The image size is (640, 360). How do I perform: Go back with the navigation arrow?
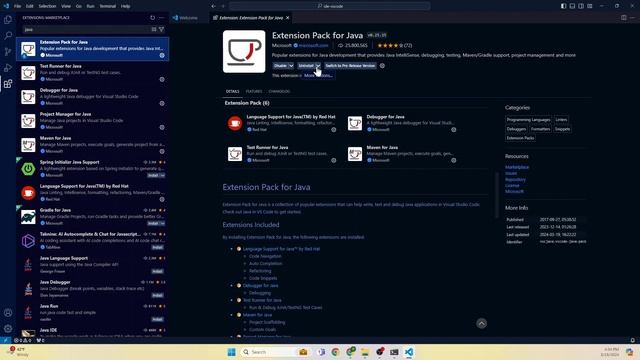(213, 6)
